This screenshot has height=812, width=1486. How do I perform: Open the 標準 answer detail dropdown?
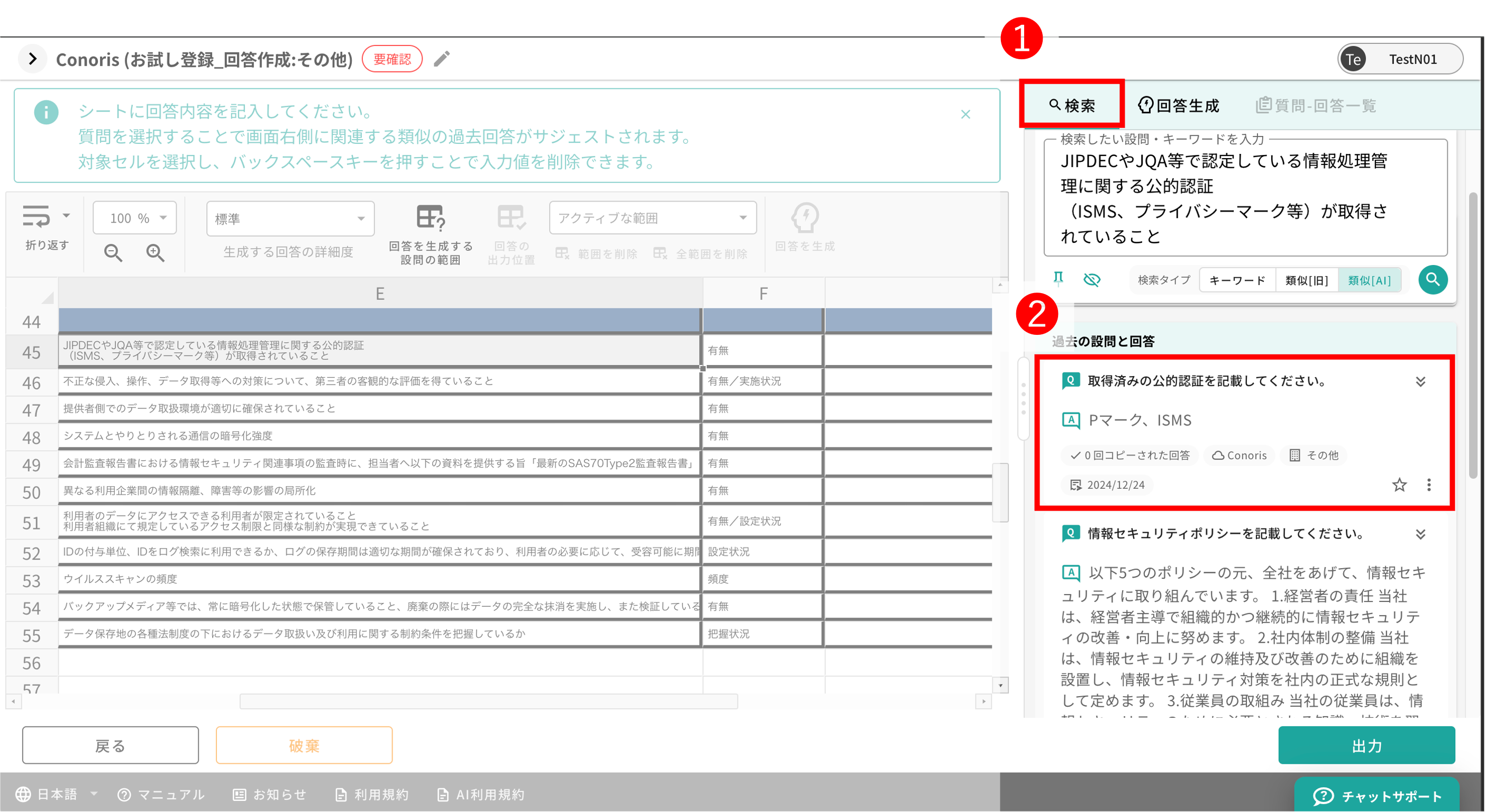point(290,218)
